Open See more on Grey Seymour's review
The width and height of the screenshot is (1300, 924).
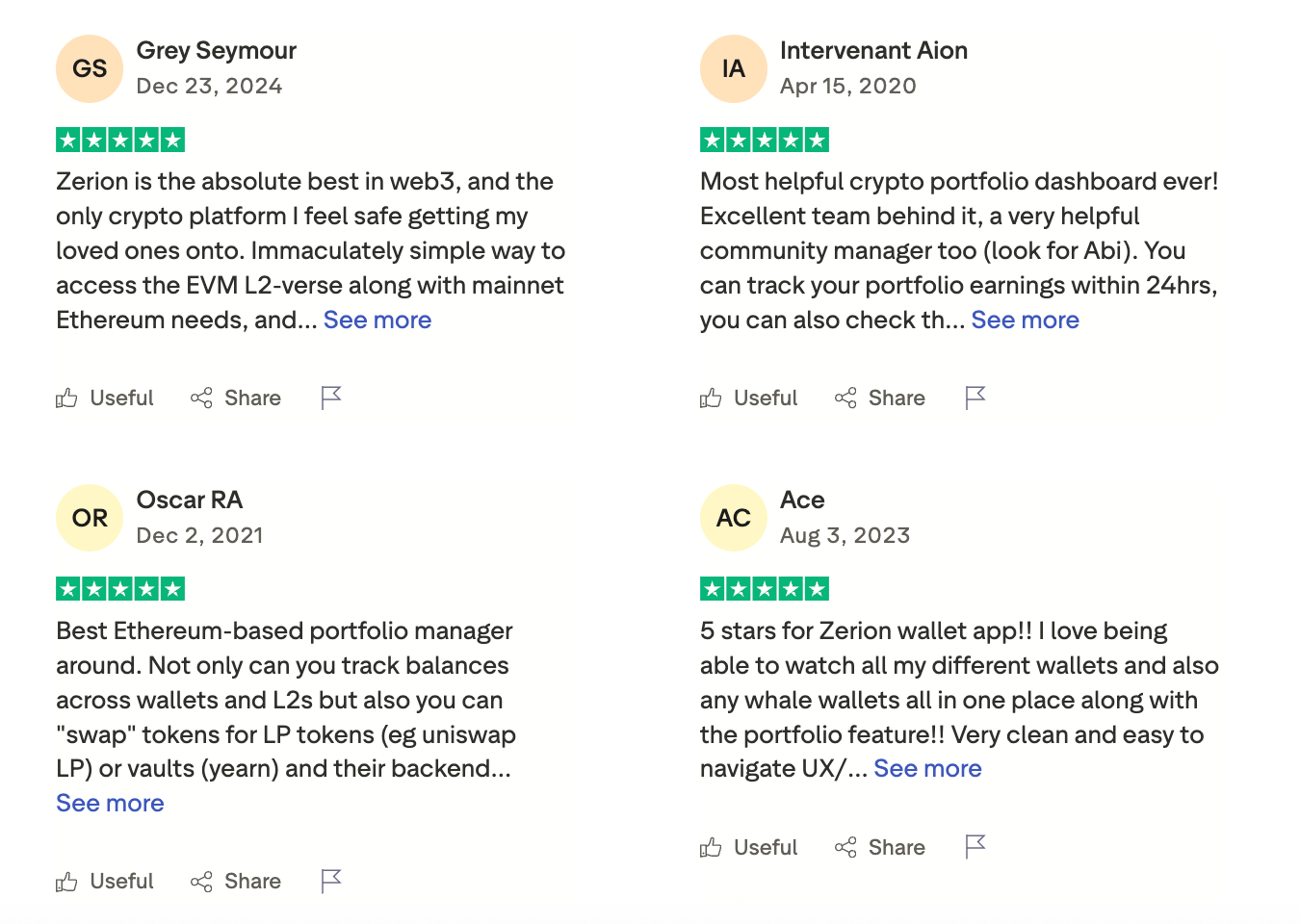coord(377,320)
